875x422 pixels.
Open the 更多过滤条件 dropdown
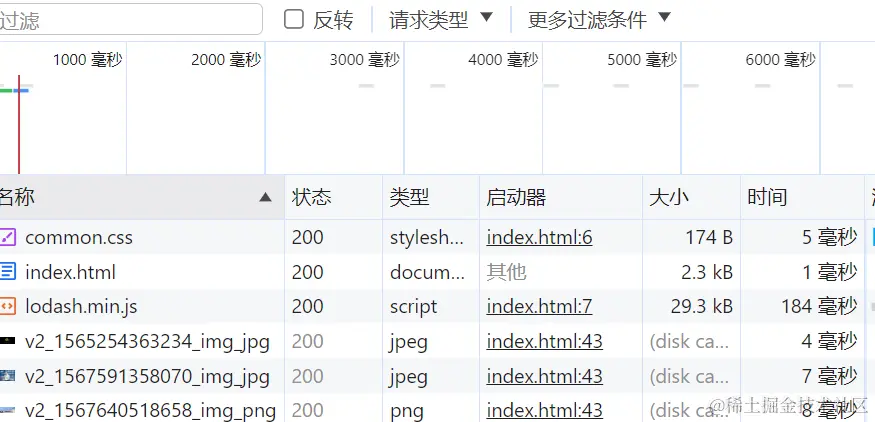(x=598, y=20)
